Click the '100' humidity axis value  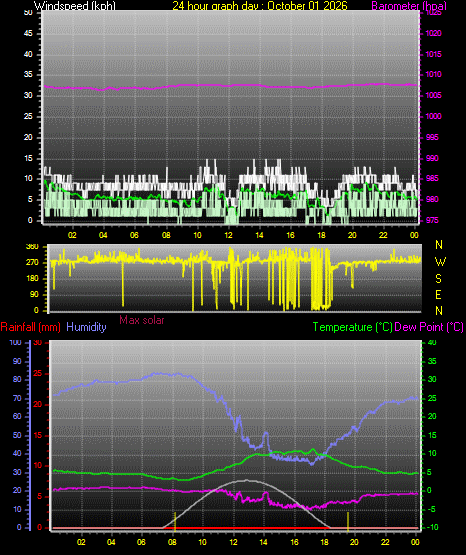pos(15,342)
